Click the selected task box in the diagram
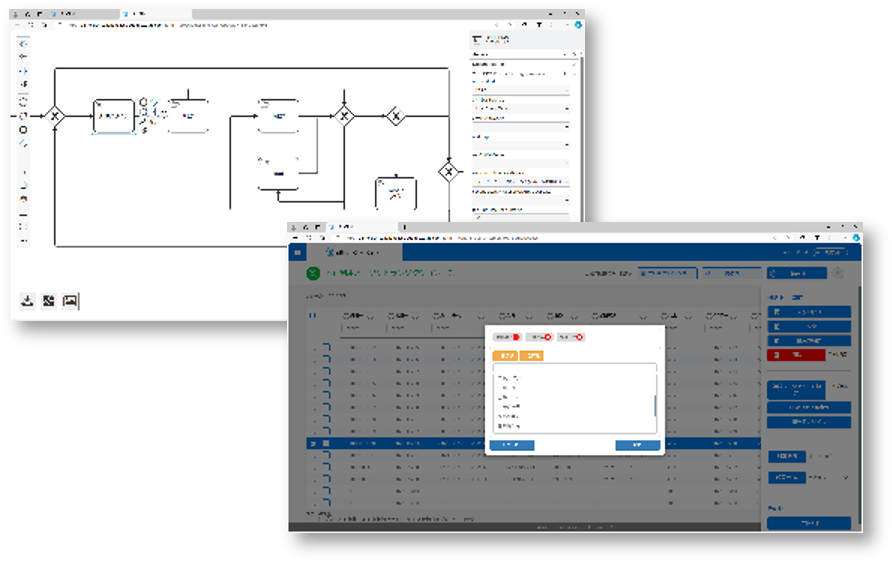Viewport: 892px width, 562px height. [113, 116]
